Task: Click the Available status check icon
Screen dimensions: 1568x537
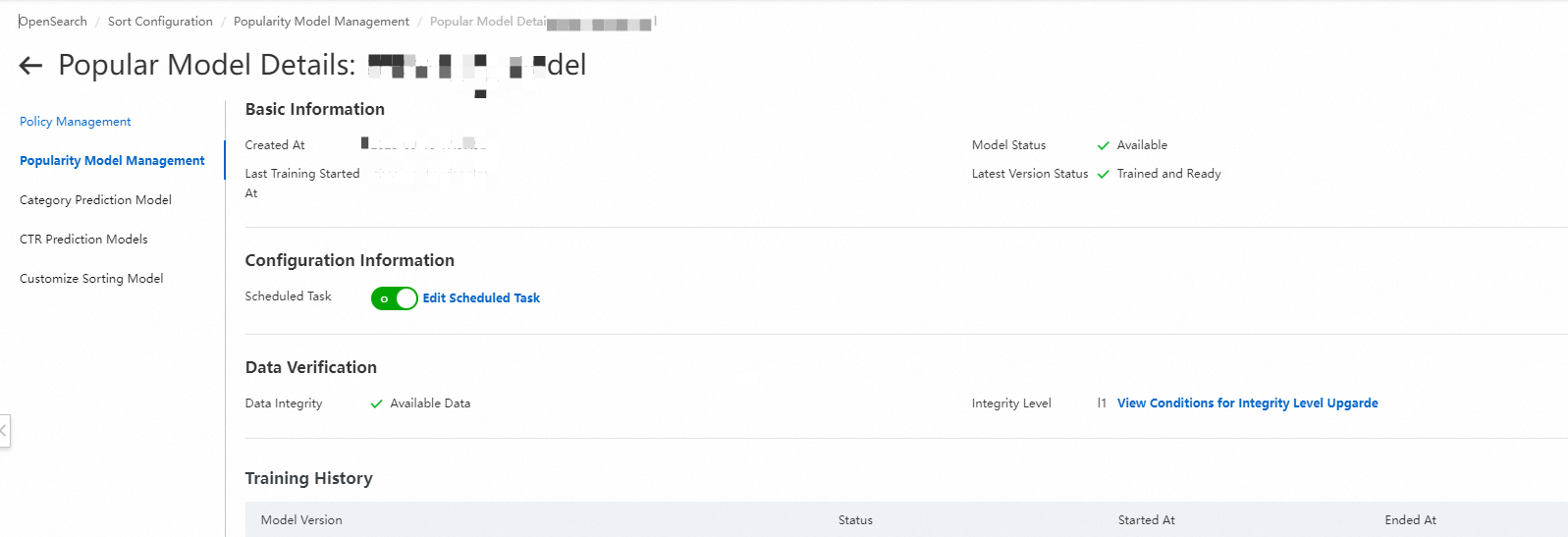Action: (x=1104, y=145)
